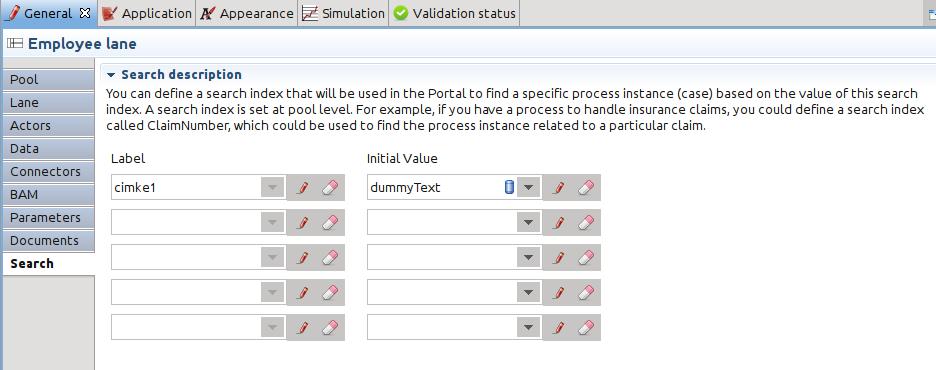Click the fourth row Label input field
Image resolution: width=936 pixels, height=370 pixels.
pos(187,292)
